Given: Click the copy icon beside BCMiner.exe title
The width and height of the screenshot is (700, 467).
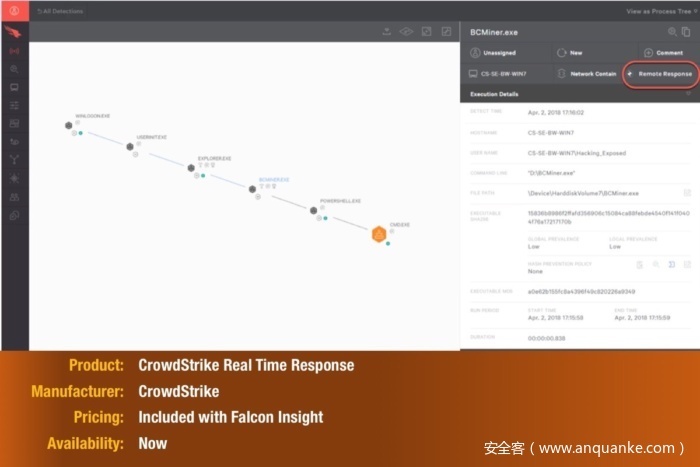Looking at the screenshot, I should [686, 32].
